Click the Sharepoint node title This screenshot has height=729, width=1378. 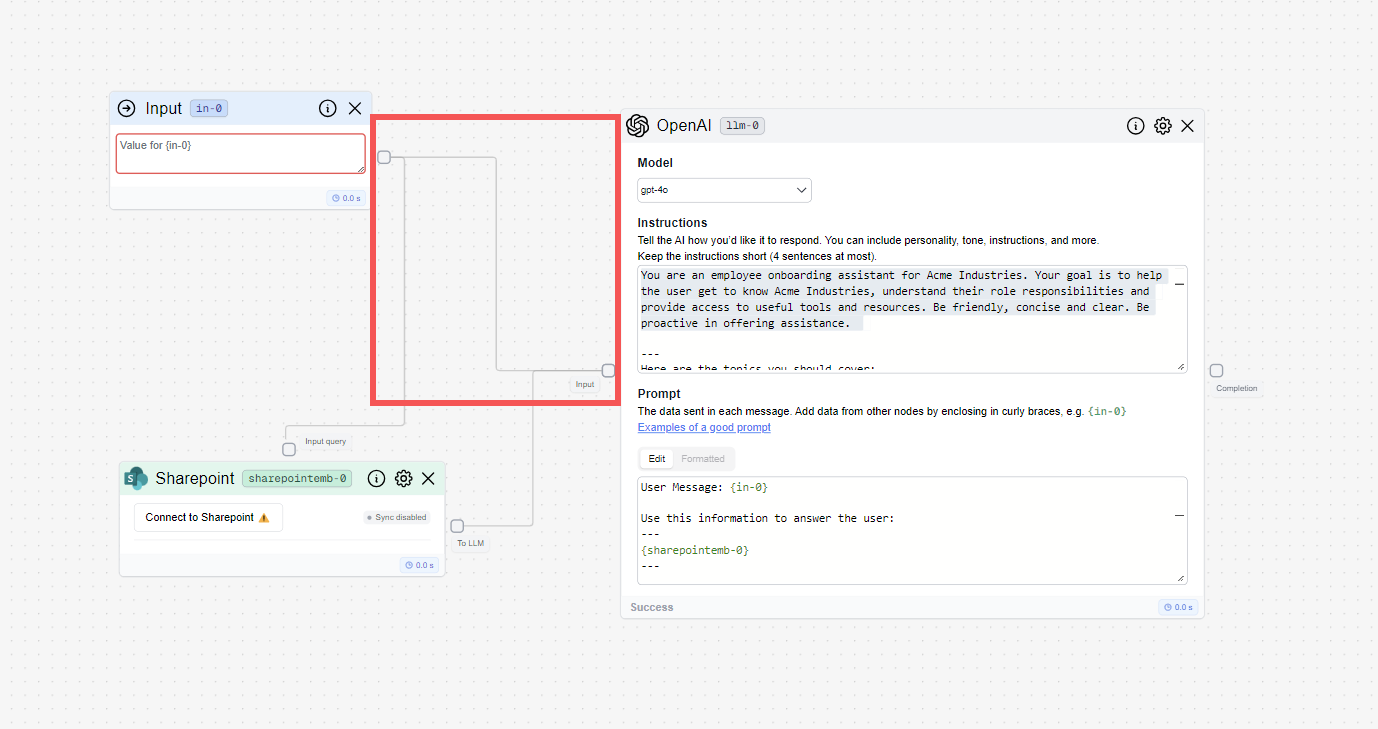[195, 478]
